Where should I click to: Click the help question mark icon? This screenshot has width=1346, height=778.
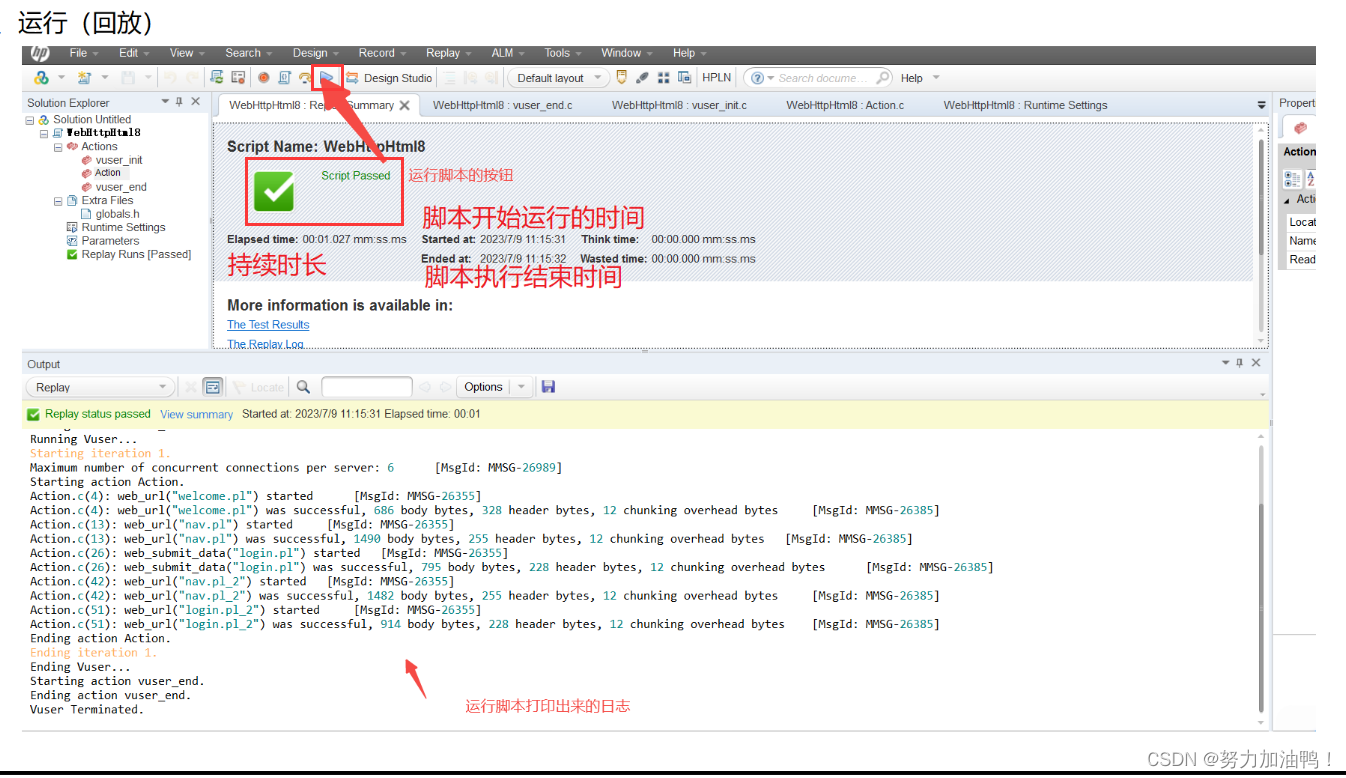click(x=757, y=78)
